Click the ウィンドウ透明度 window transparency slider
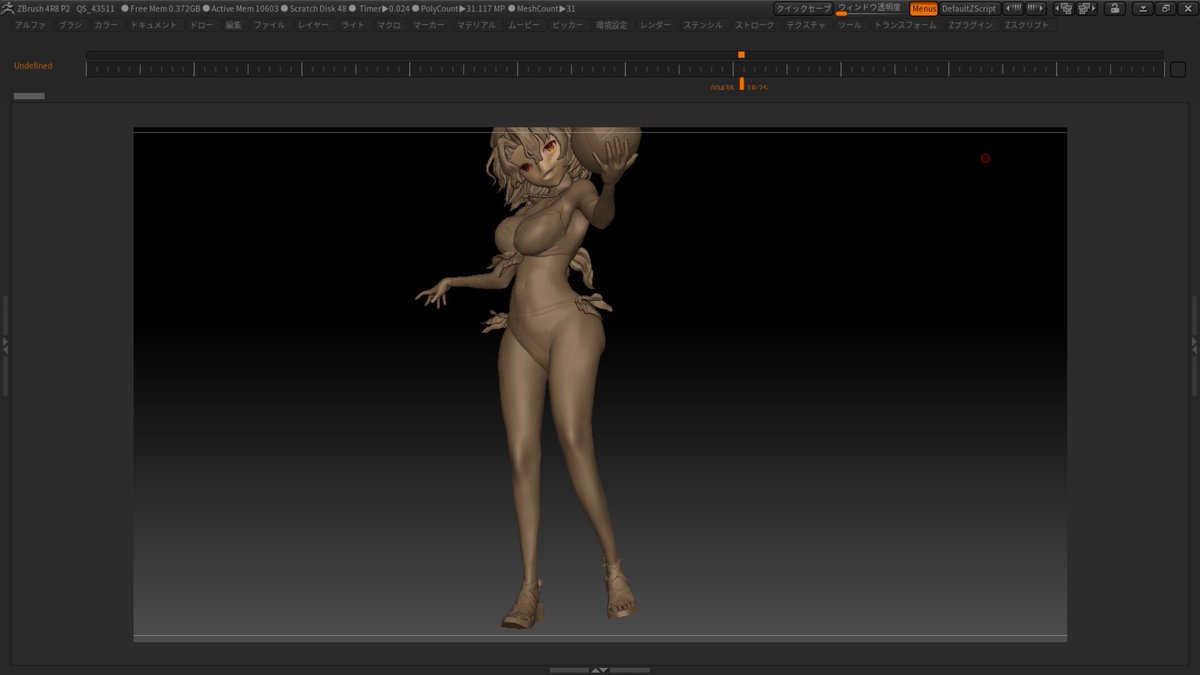Screen dimensions: 1200x675 869,8
